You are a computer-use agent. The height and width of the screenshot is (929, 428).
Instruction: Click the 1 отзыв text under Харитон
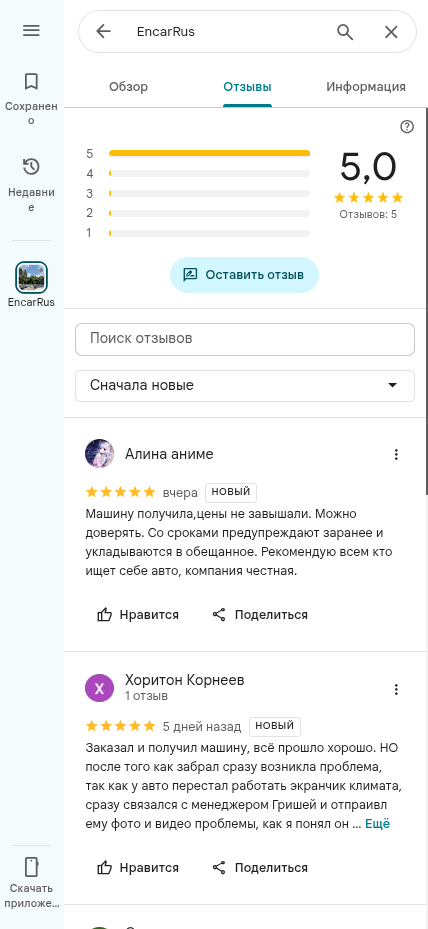click(146, 696)
